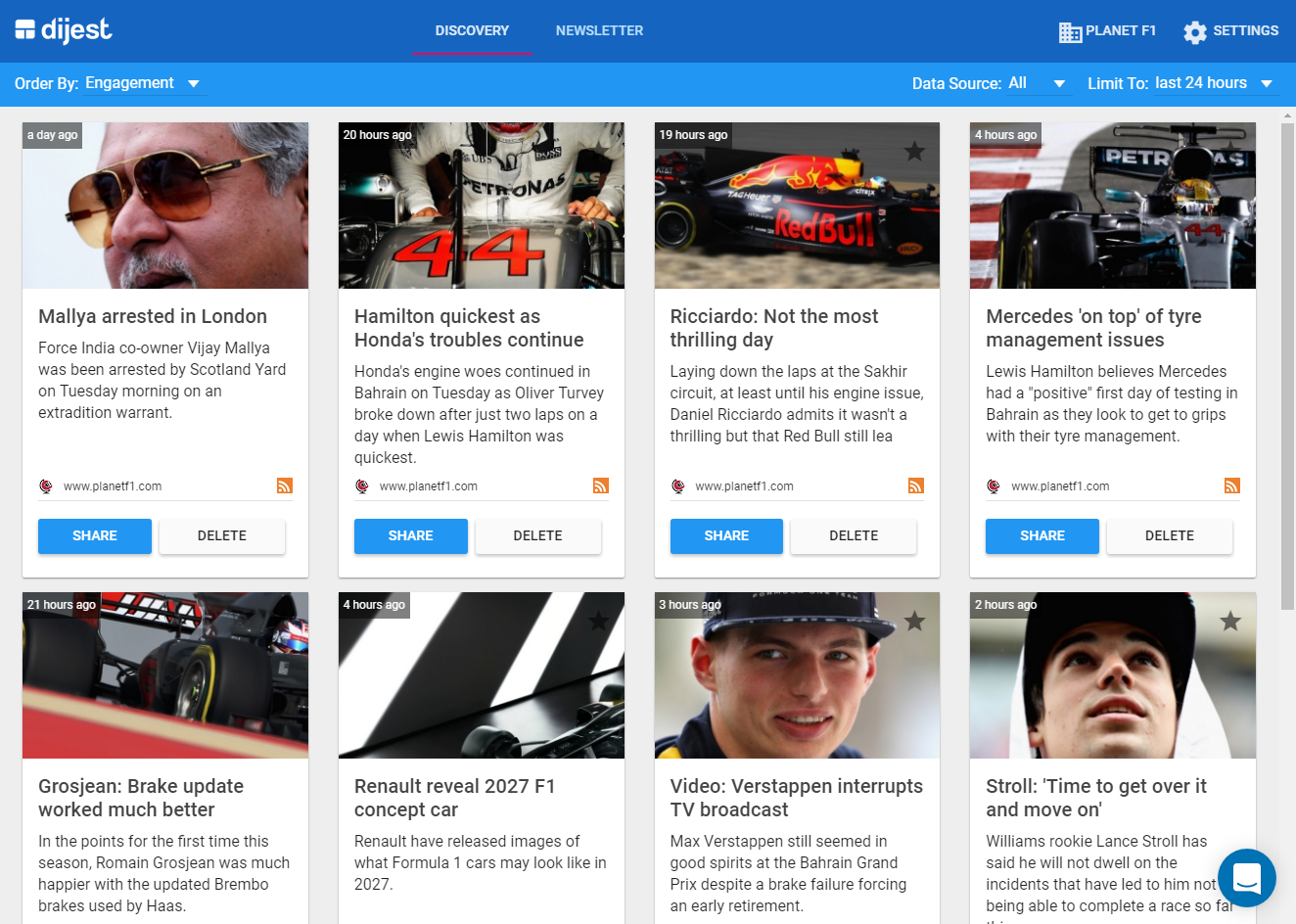
Task: Open the Planet F1 organization icon
Action: point(1070,32)
